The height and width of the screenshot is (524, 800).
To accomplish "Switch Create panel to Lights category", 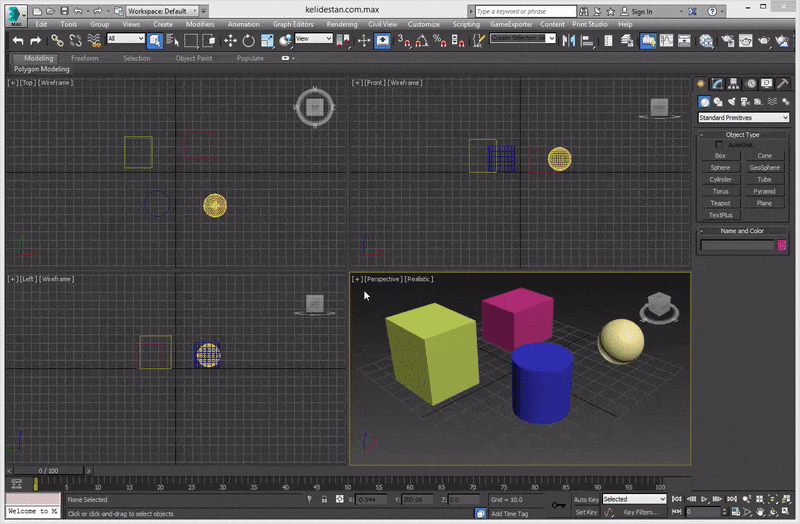I will point(732,102).
